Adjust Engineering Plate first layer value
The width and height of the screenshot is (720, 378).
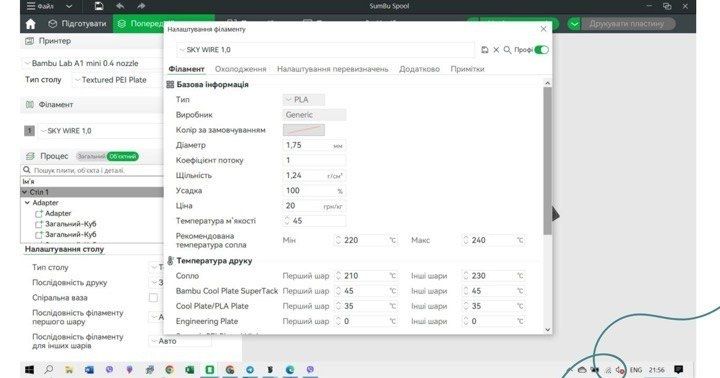tap(366, 322)
